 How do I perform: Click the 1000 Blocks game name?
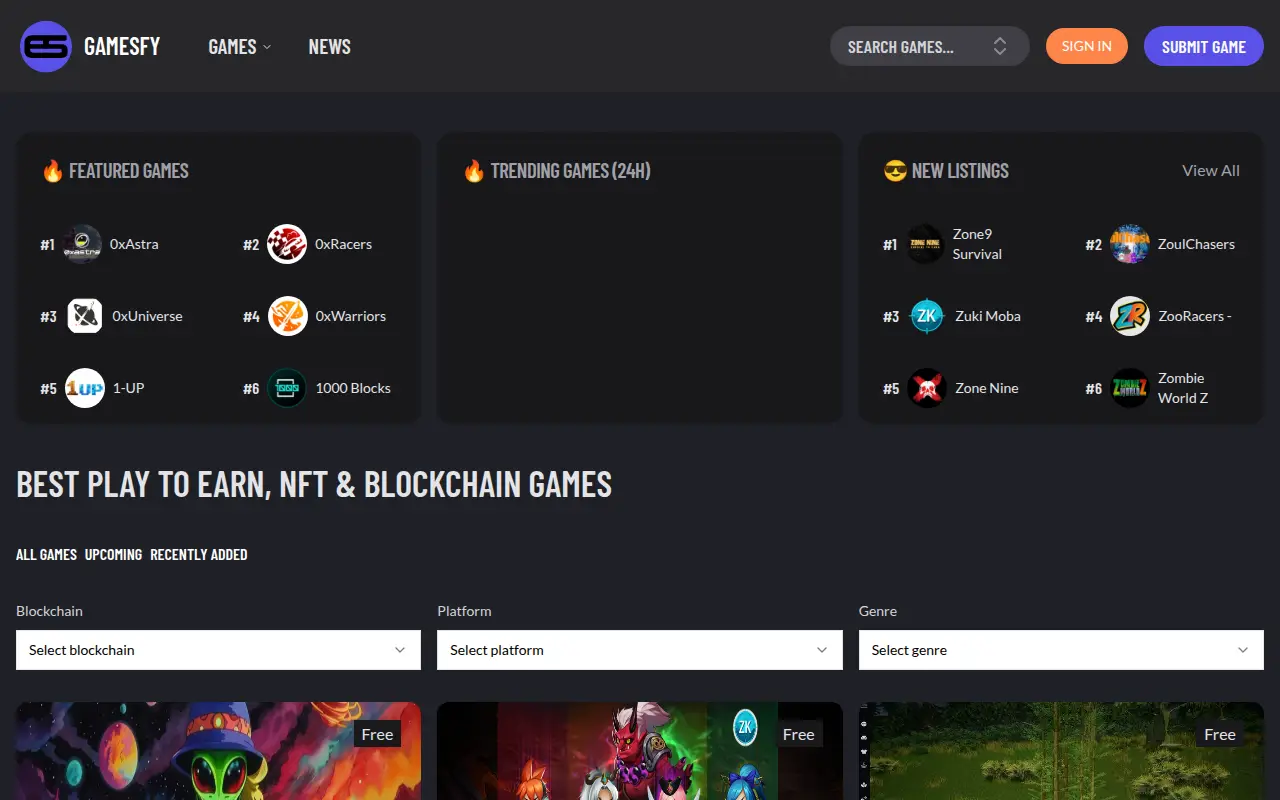(x=353, y=388)
